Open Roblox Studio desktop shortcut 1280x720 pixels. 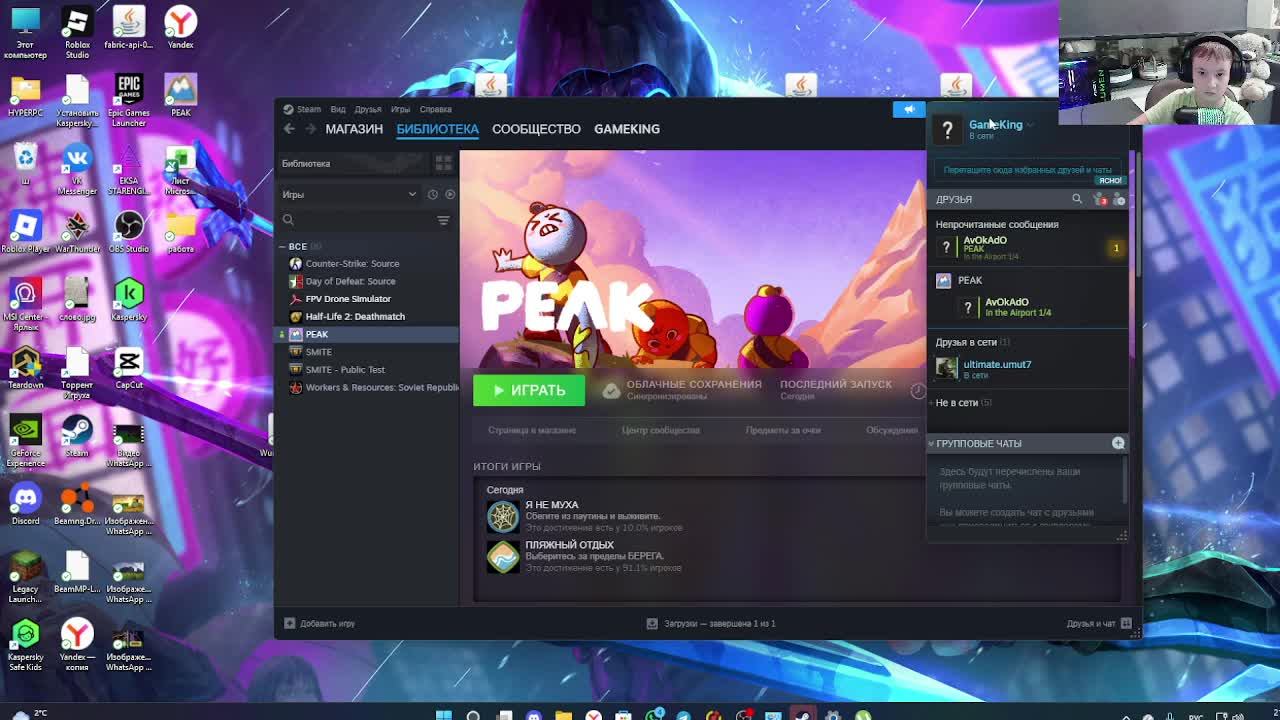tap(77, 32)
